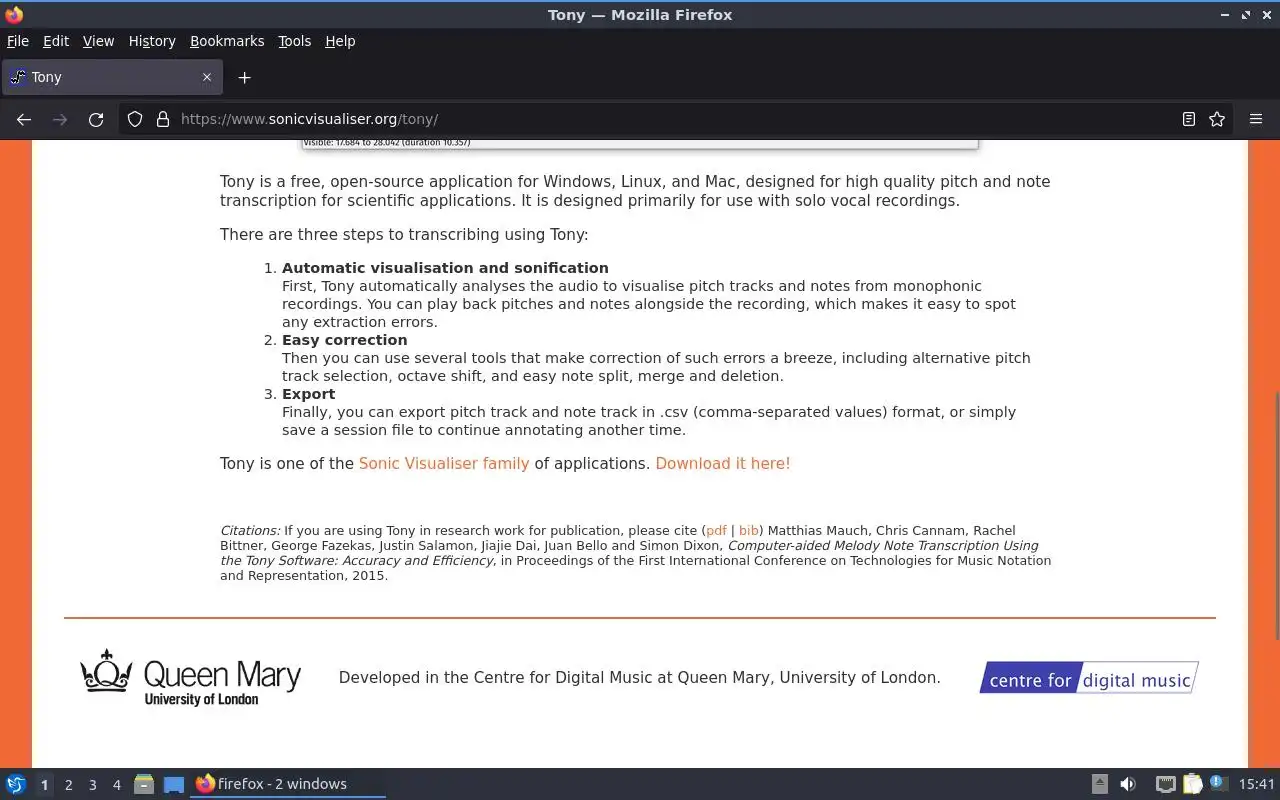The height and width of the screenshot is (800, 1280).
Task: Follow the Sonic Visualiser family link
Action: pyautogui.click(x=444, y=464)
